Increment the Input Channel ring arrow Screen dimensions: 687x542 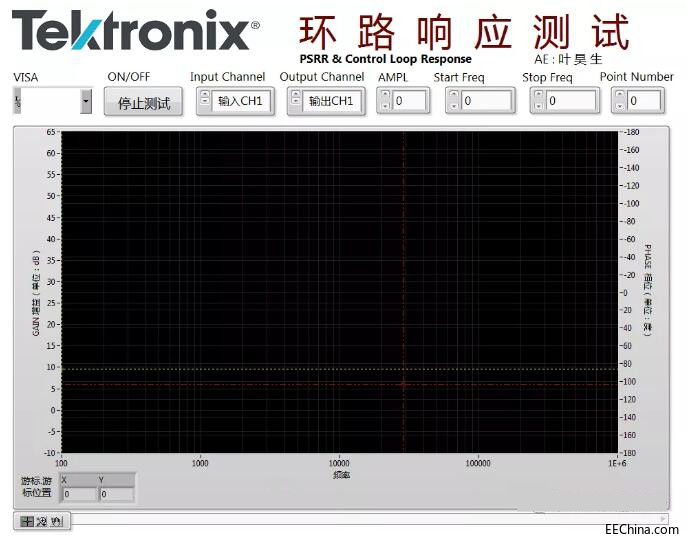[x=205, y=95]
